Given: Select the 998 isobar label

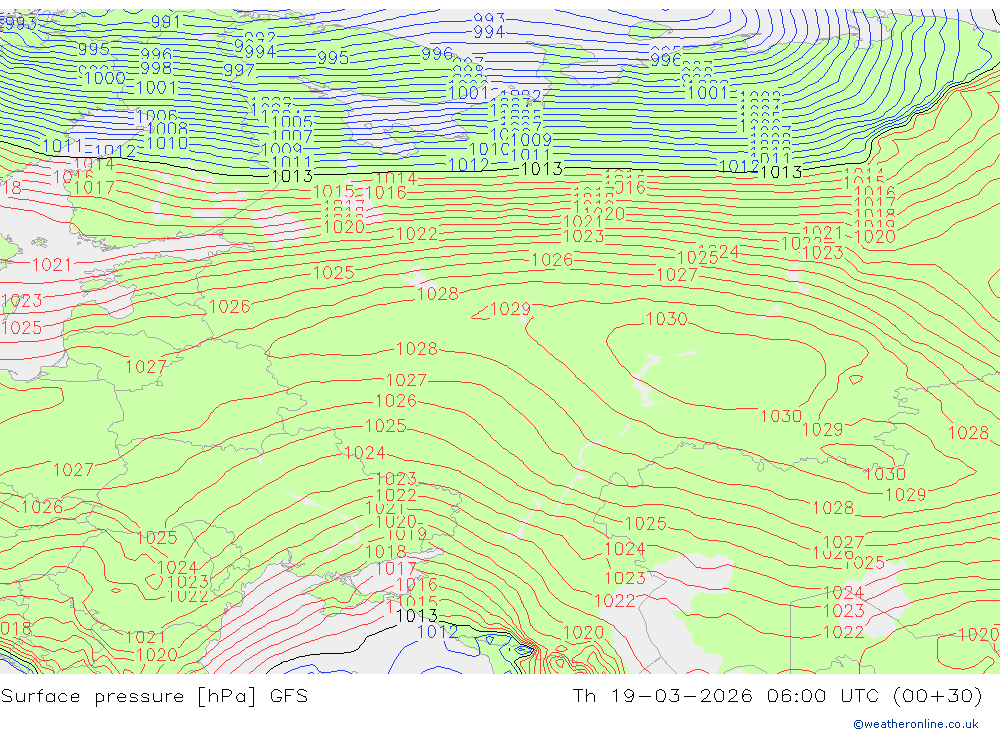Looking at the screenshot, I should 156,68.
